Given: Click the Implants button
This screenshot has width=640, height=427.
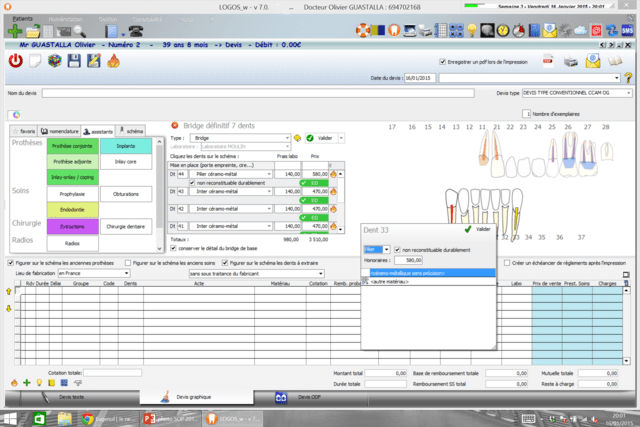Looking at the screenshot, I should 128,145.
